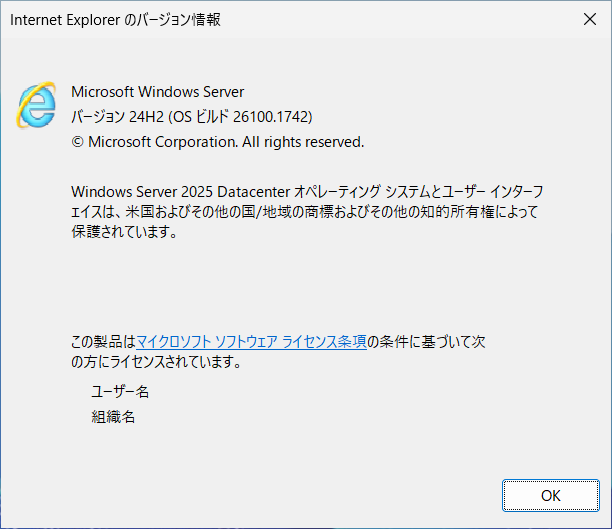Click the 保護されています line of text
The image size is (612, 529).
(124, 232)
